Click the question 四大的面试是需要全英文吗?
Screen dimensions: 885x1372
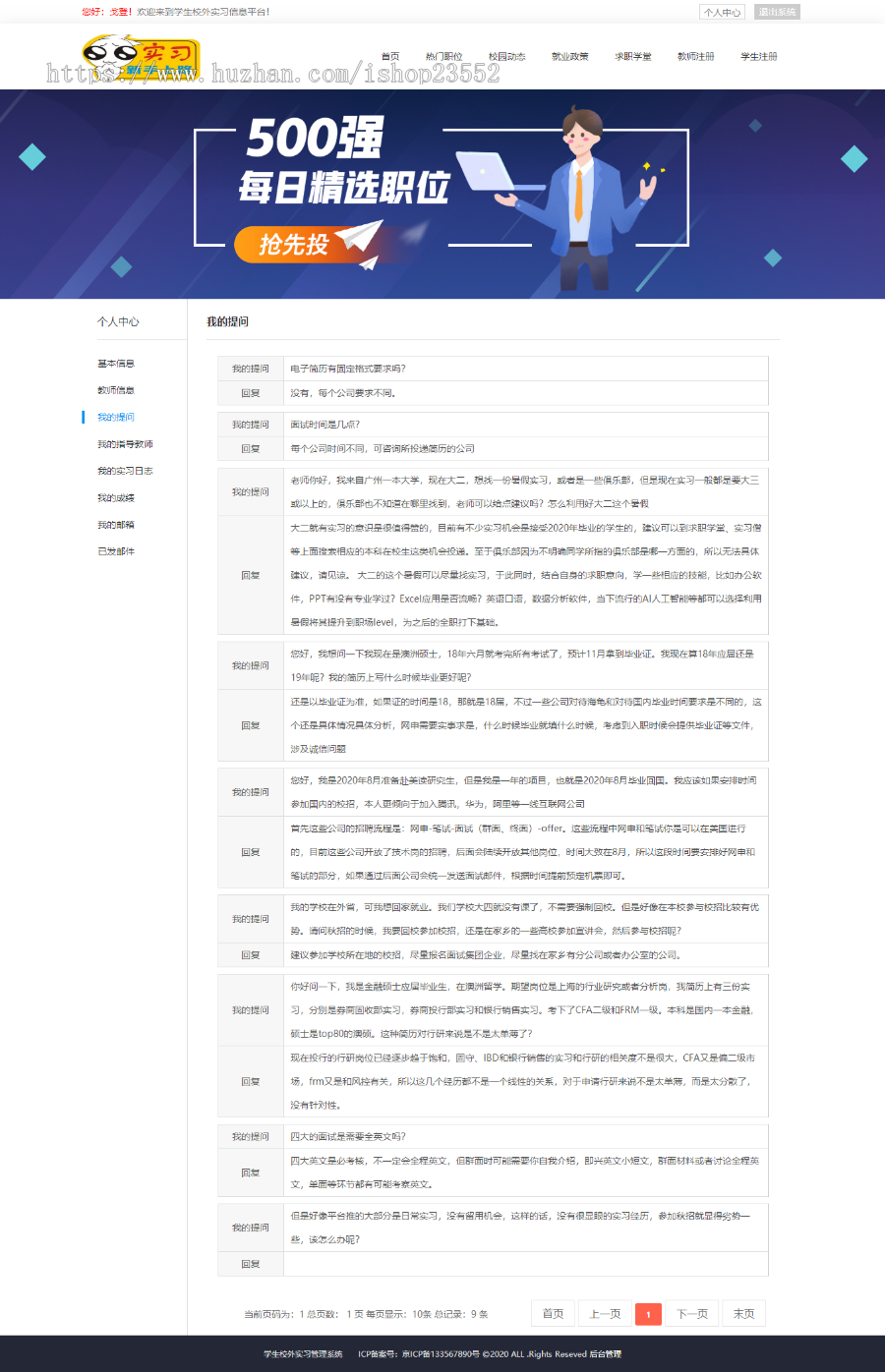point(348,1136)
